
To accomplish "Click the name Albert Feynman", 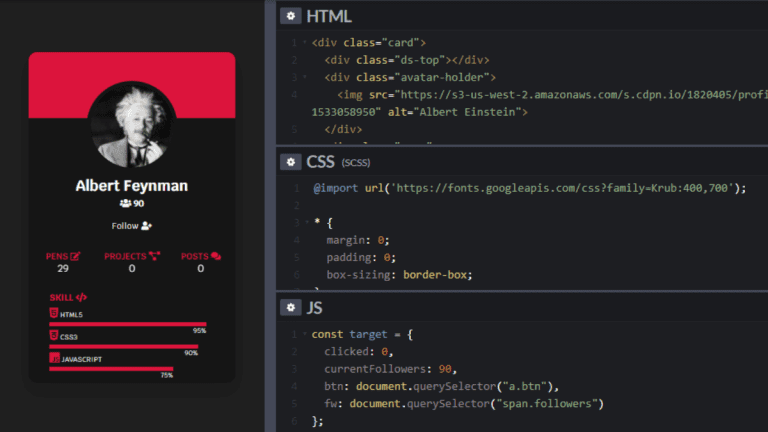I will (132, 186).
